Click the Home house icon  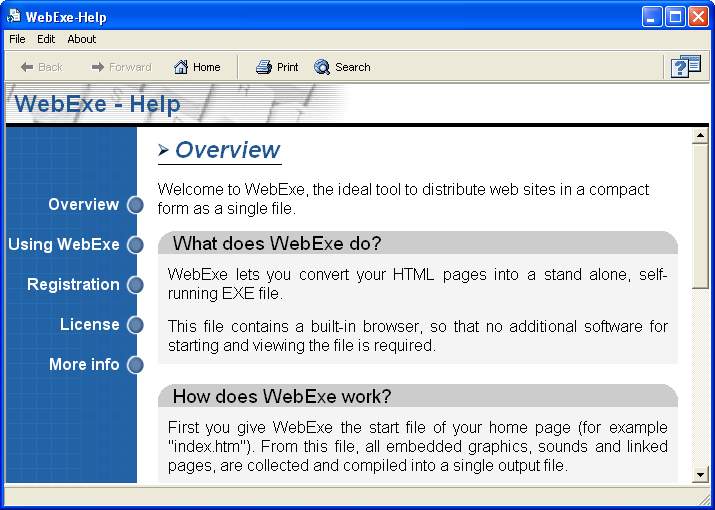click(181, 67)
